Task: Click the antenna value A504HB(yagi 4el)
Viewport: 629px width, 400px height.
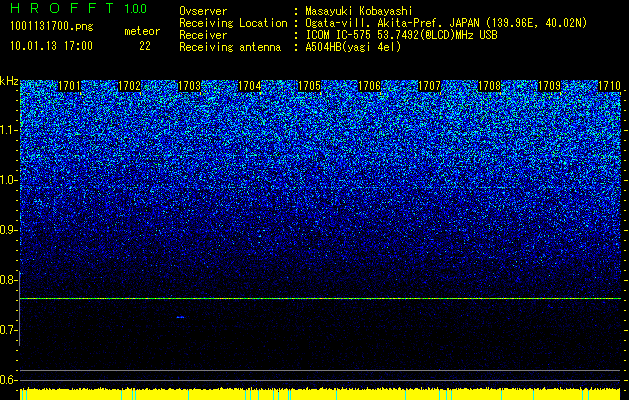Action: [x=353, y=47]
